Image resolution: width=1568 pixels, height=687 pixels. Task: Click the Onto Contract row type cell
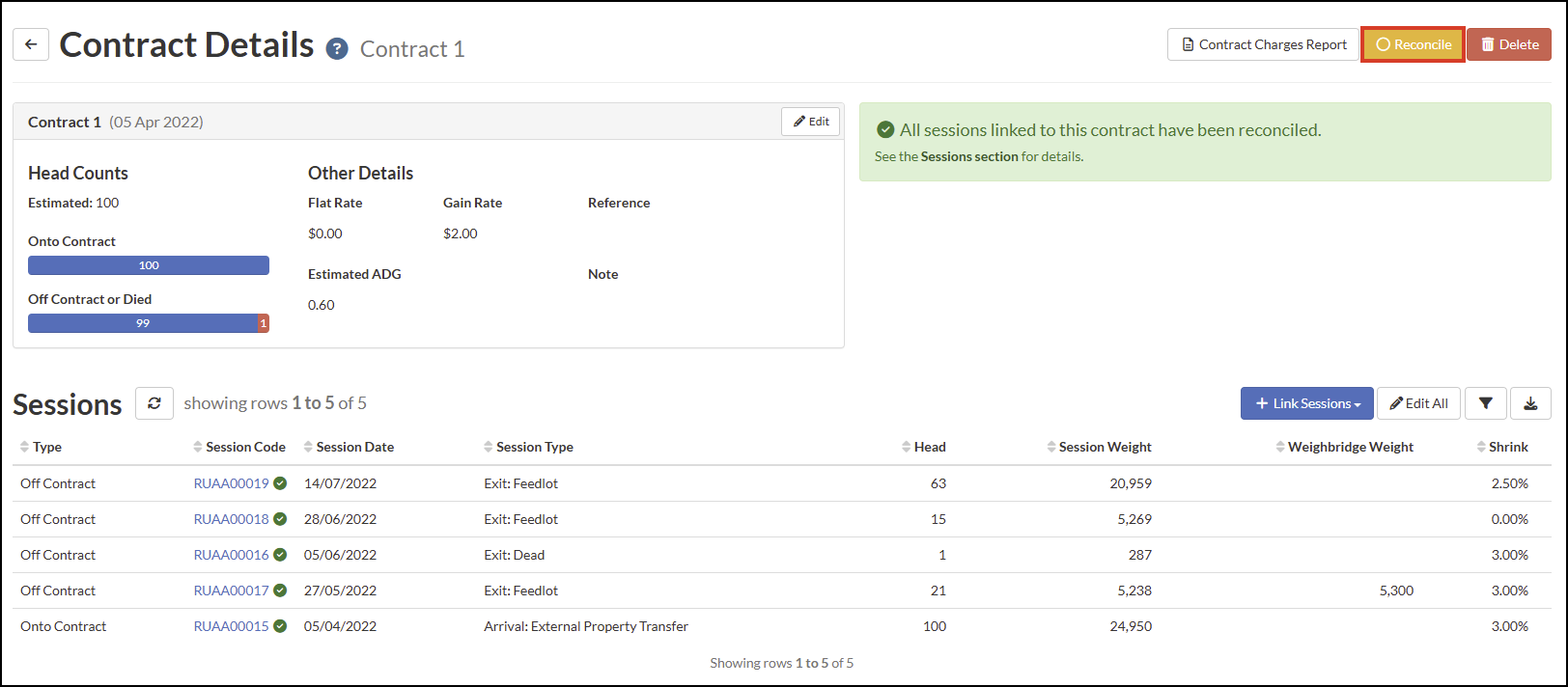64,626
